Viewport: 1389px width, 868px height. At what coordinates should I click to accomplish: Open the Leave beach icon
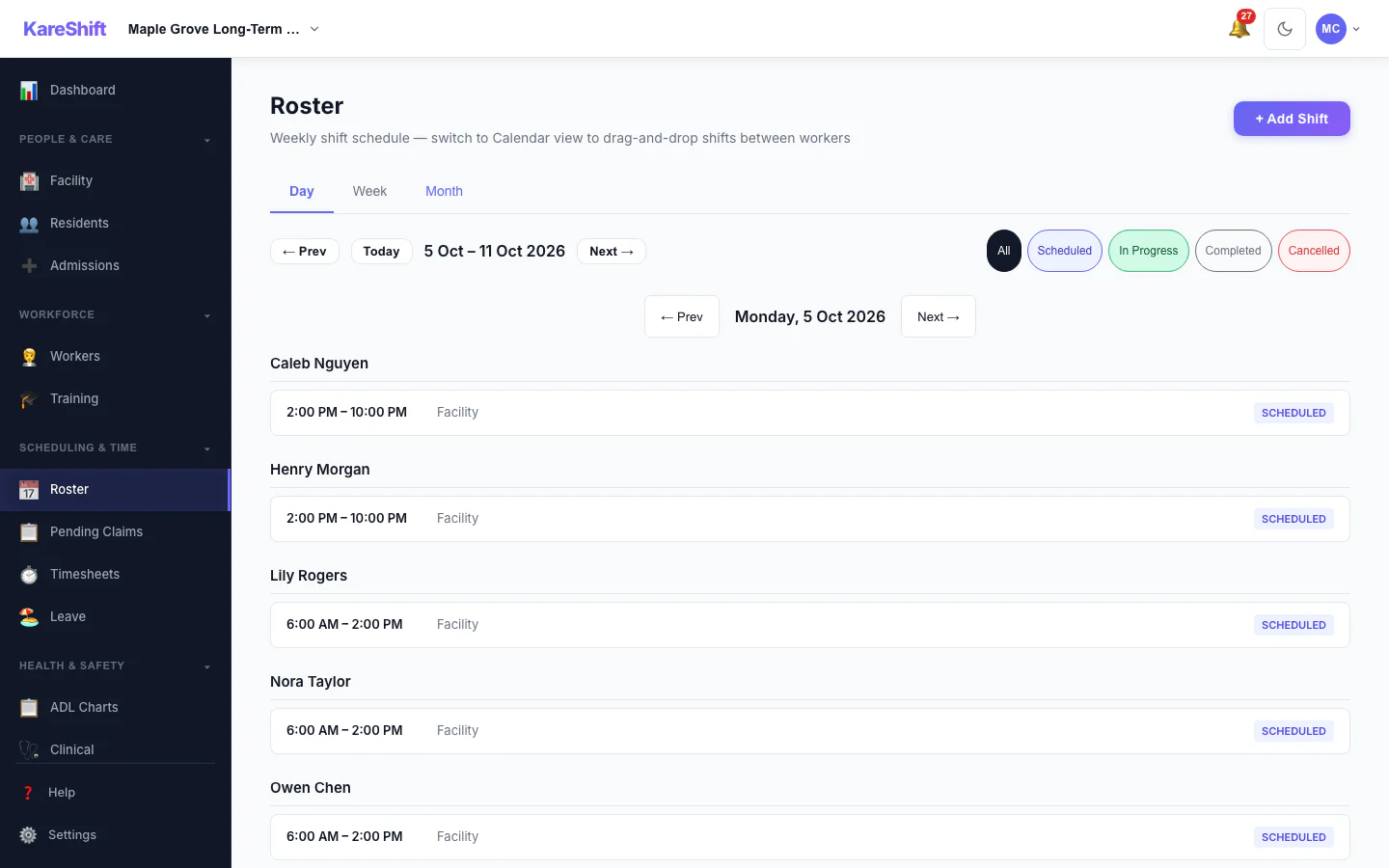pyautogui.click(x=29, y=616)
